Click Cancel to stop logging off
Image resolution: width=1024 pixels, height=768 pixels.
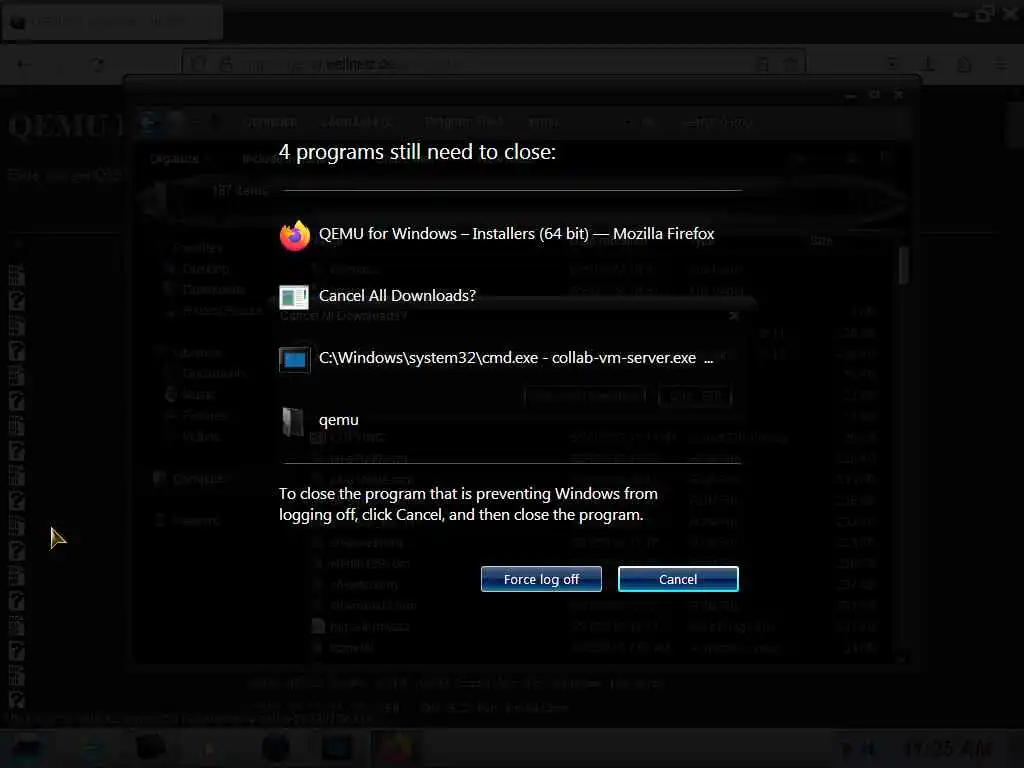(x=678, y=579)
